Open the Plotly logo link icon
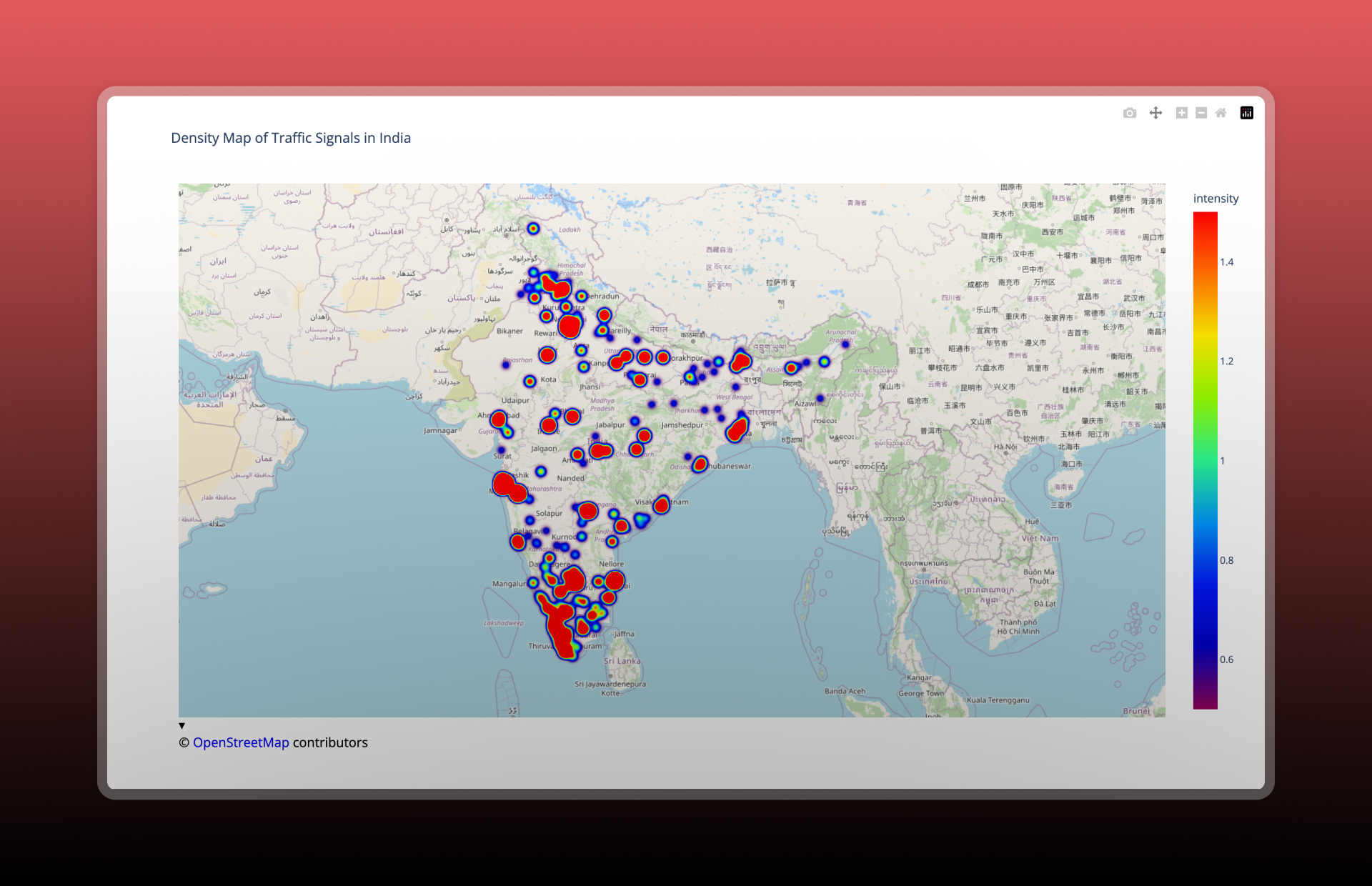Viewport: 1372px width, 886px height. pyautogui.click(x=1246, y=113)
